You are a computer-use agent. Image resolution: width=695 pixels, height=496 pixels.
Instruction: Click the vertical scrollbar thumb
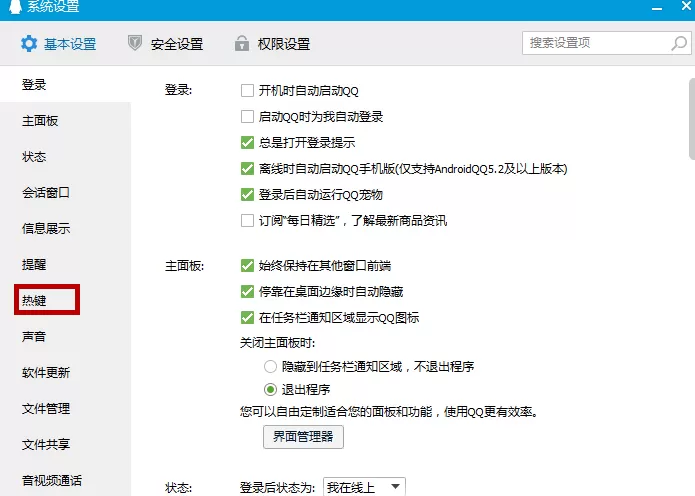692,118
